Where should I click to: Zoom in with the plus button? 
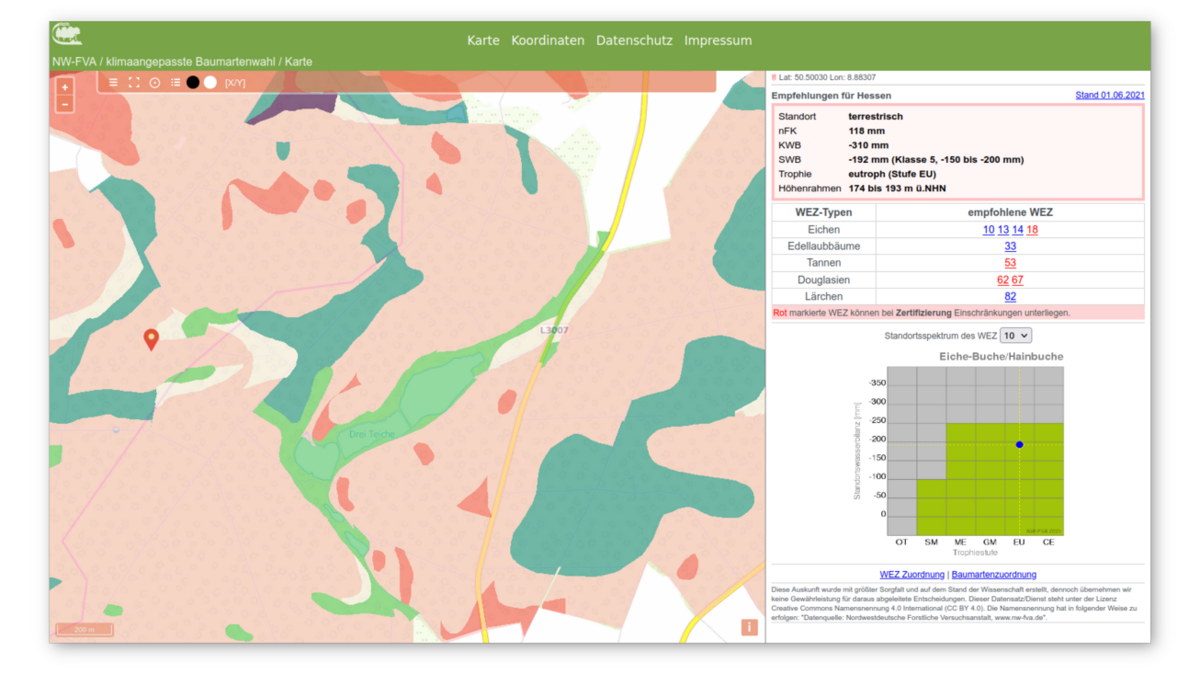(65, 88)
